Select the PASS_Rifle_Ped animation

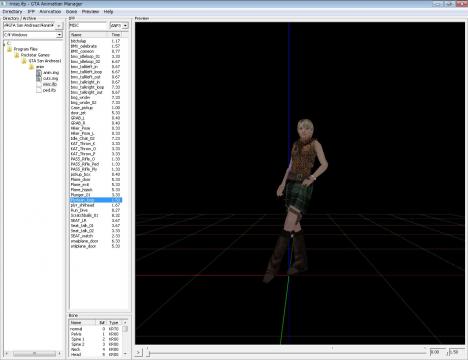(x=96, y=164)
